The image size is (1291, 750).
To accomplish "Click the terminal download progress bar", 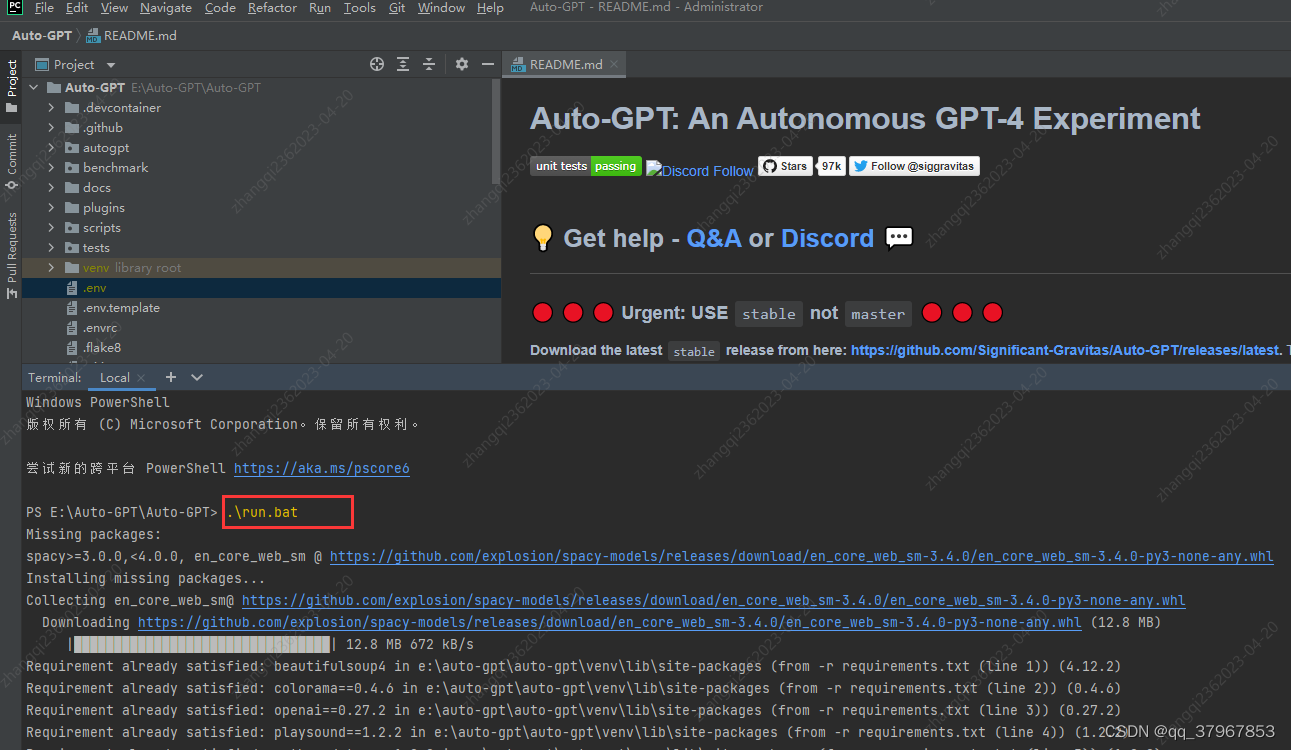I will click(x=202, y=644).
